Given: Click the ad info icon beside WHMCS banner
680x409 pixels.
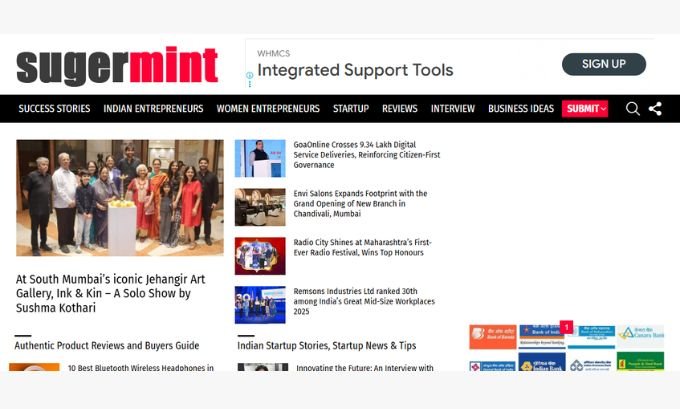Looking at the screenshot, I should click(x=250, y=75).
